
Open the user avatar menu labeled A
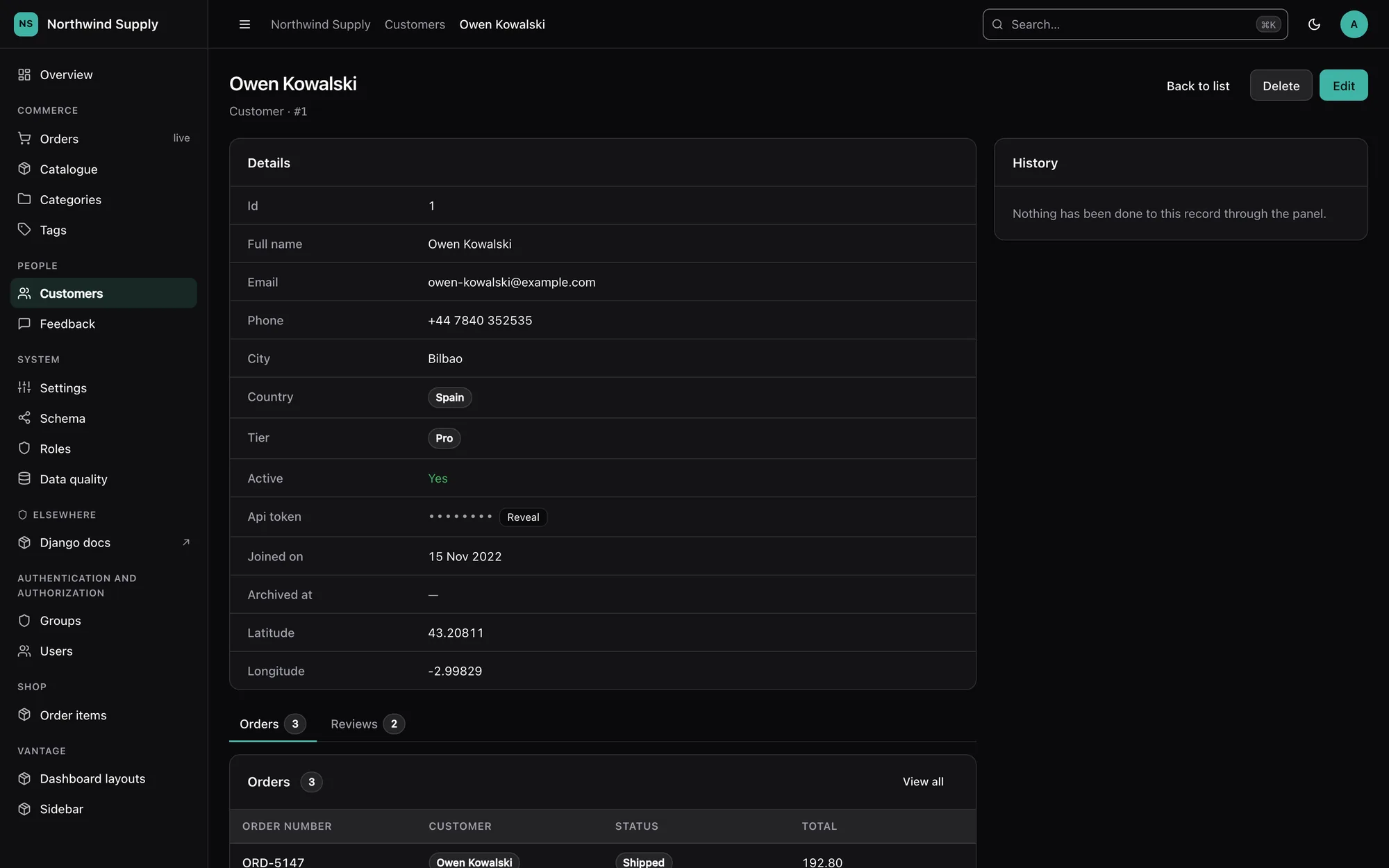coord(1354,24)
